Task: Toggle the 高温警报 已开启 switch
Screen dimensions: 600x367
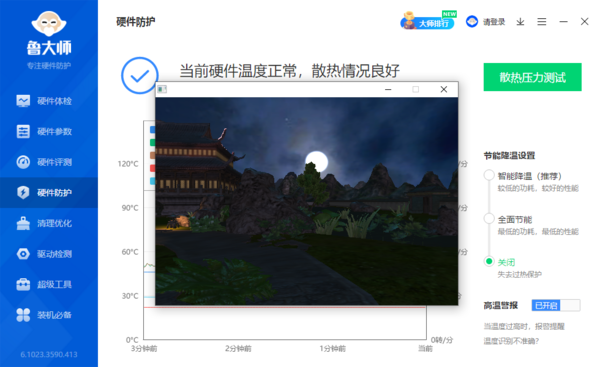Action: tap(556, 305)
